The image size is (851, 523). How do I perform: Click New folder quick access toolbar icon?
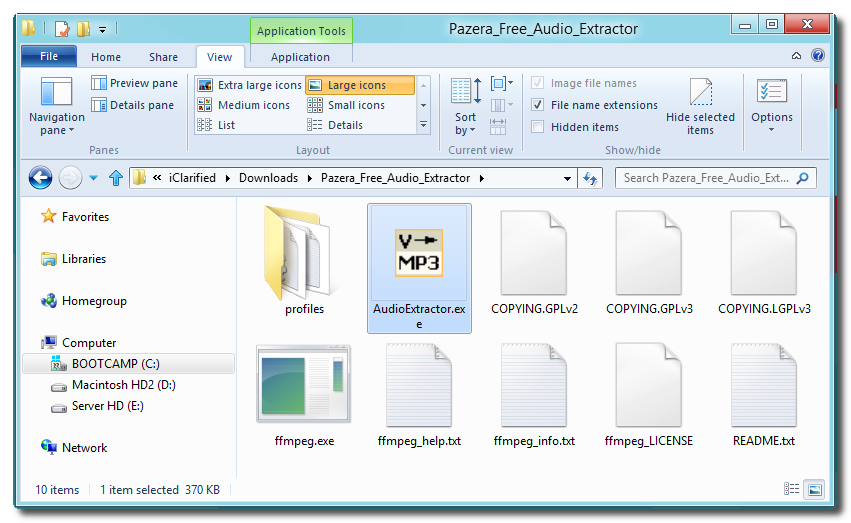point(83,28)
